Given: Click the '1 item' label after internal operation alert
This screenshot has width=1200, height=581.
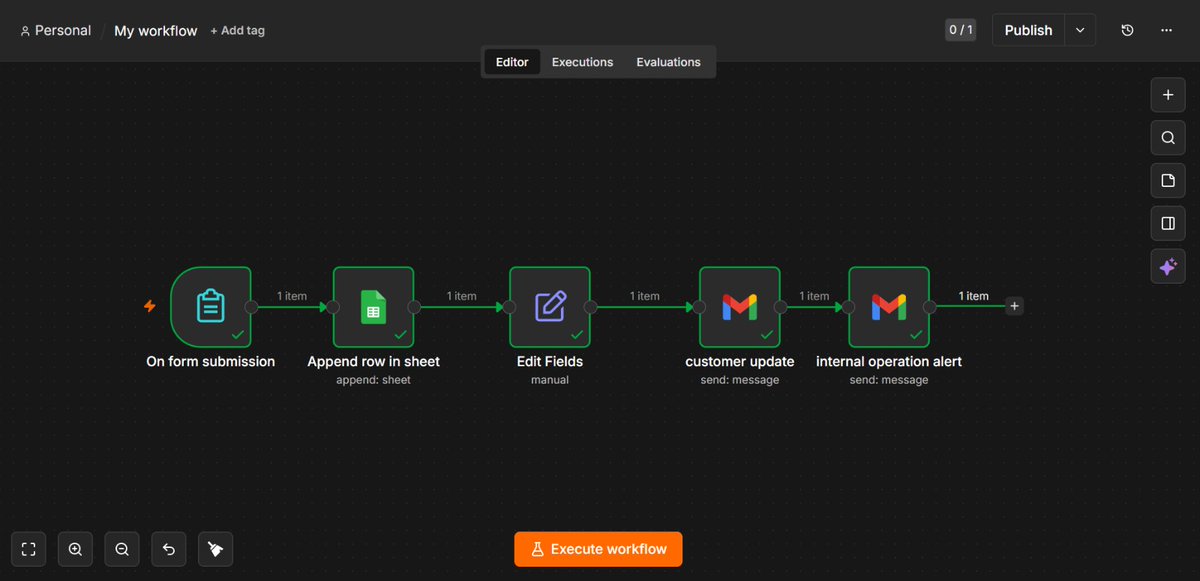Looking at the screenshot, I should (x=973, y=296).
